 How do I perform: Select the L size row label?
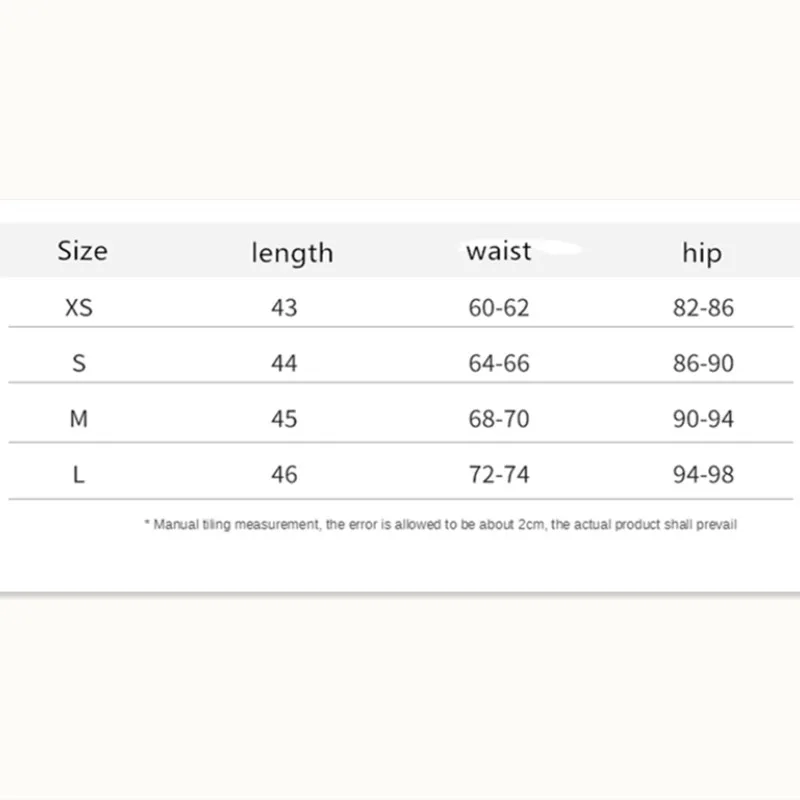click(x=79, y=474)
